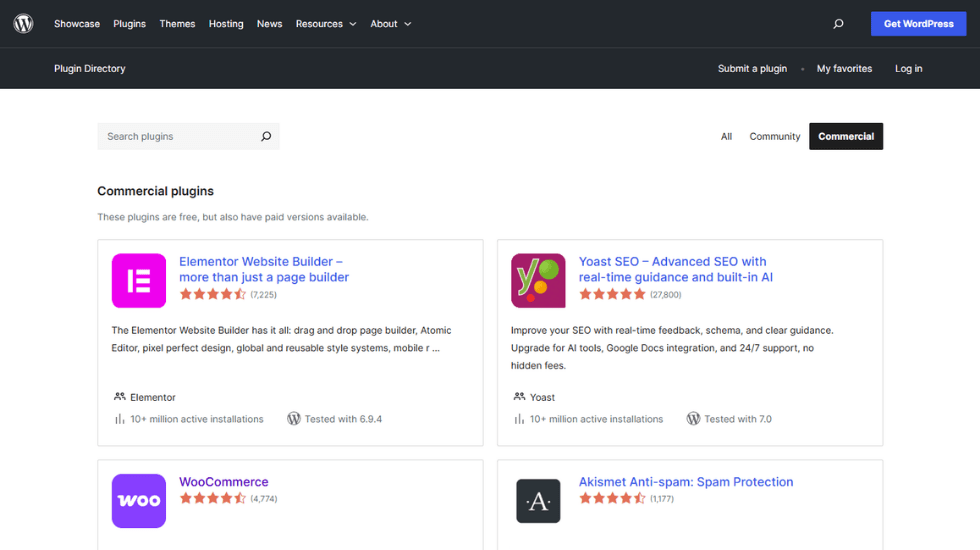
Task: Click 'Tested with 7.0' text
Action: 738,419
